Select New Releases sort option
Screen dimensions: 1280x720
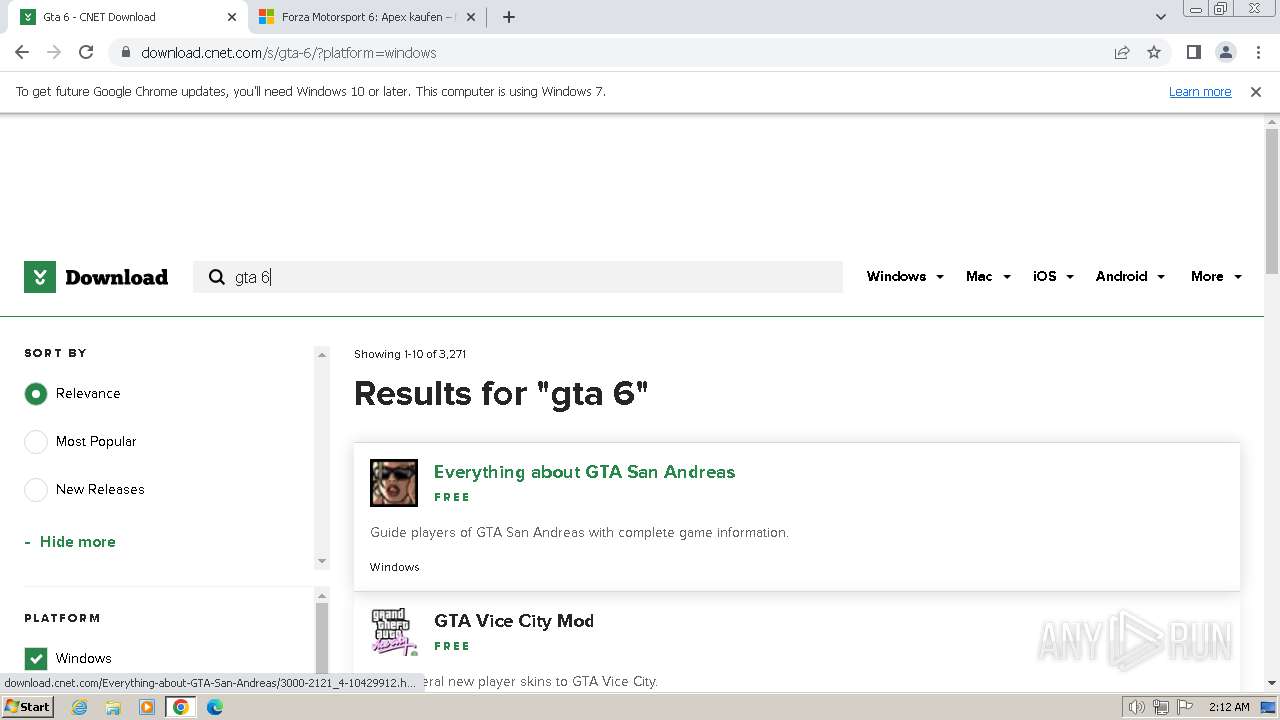tap(36, 490)
